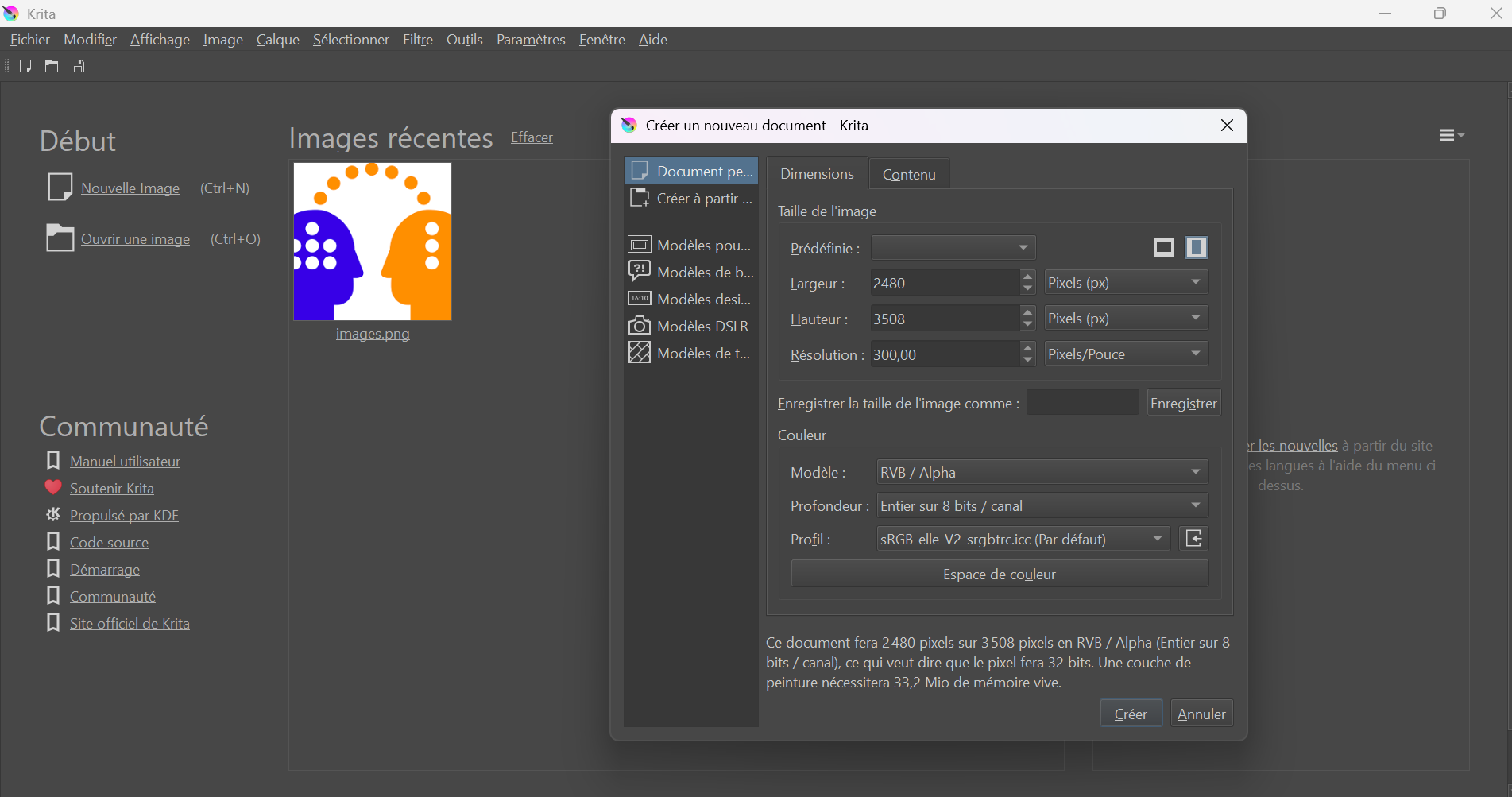Click the Nouvelle Image page icon
The height and width of the screenshot is (797, 1512).
coord(60,188)
